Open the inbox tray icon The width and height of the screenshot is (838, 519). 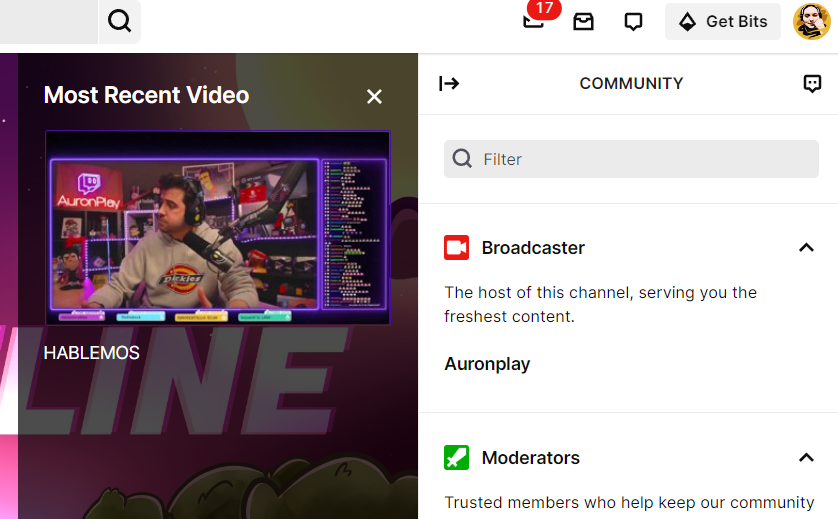pyautogui.click(x=583, y=22)
